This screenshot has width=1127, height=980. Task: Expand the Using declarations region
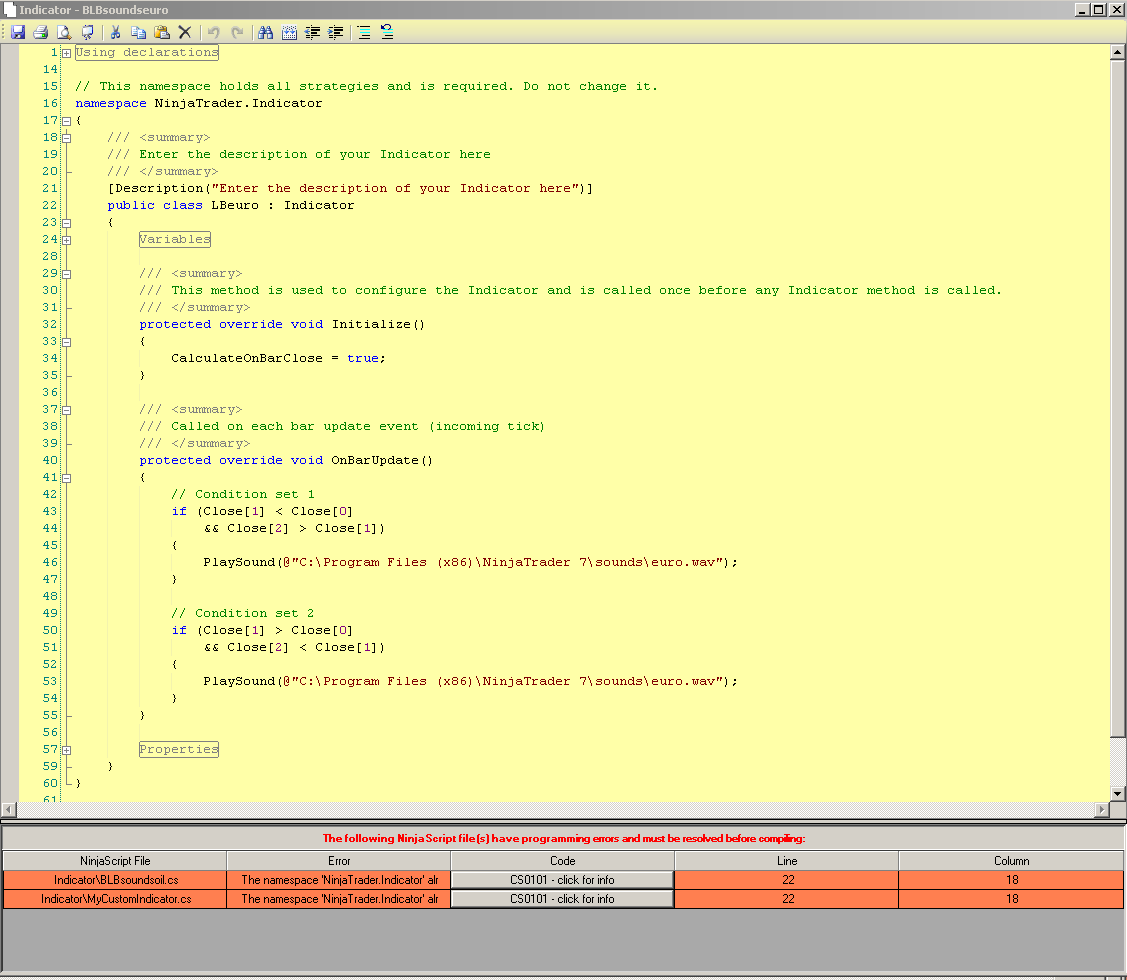[66, 53]
